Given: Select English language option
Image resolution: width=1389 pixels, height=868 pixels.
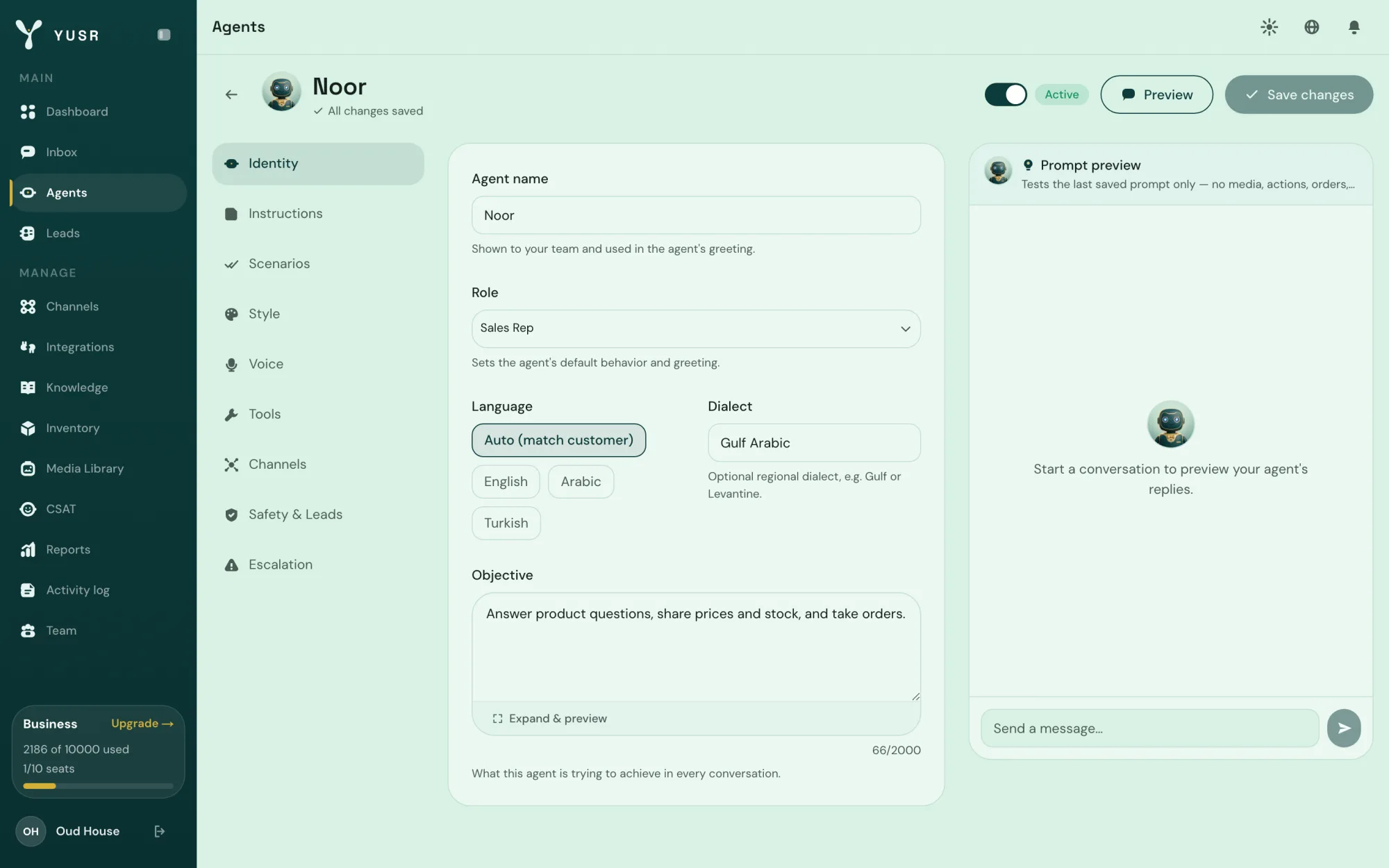Looking at the screenshot, I should 506,482.
